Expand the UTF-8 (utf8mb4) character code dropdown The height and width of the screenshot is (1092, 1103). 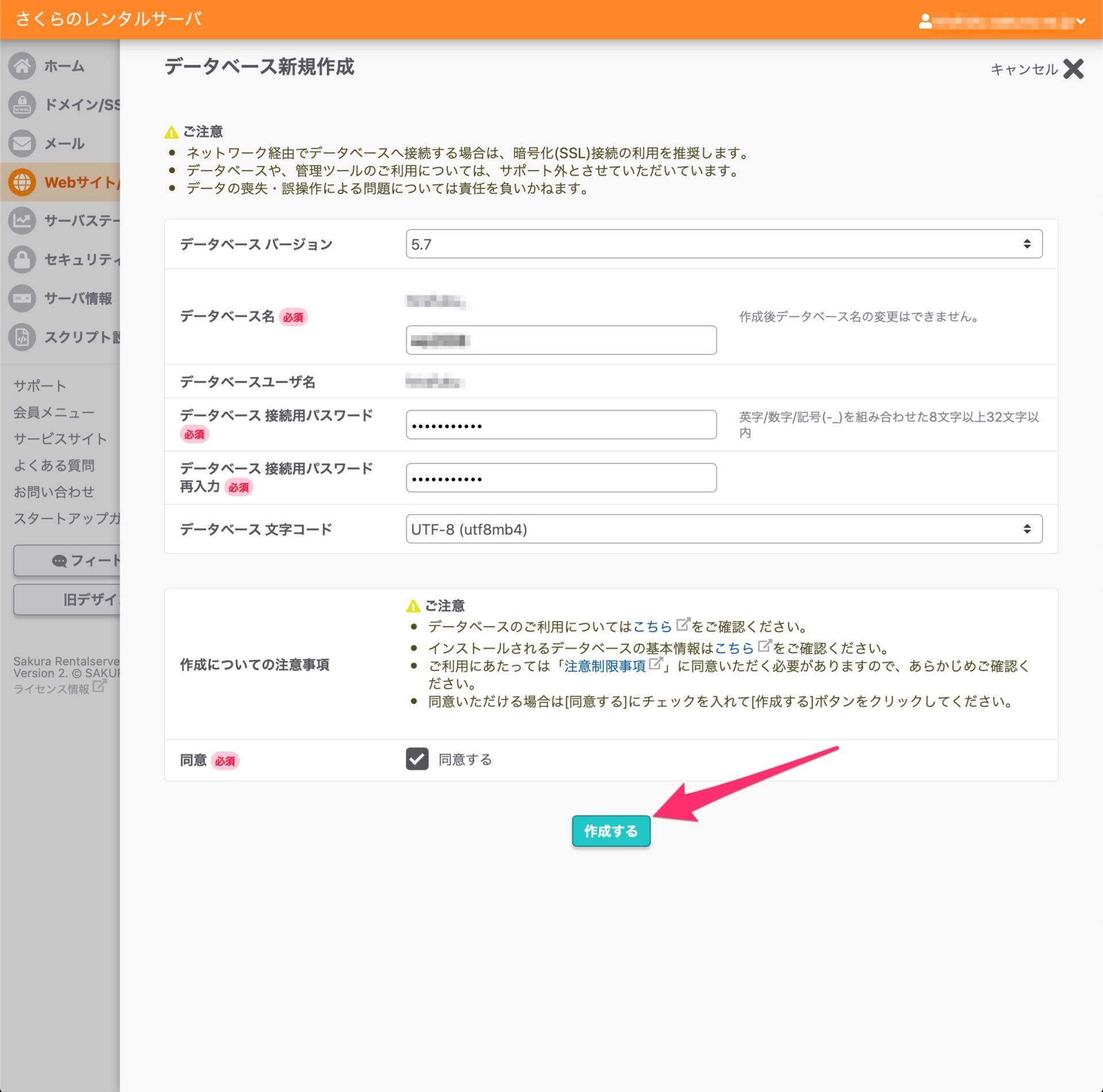click(724, 529)
